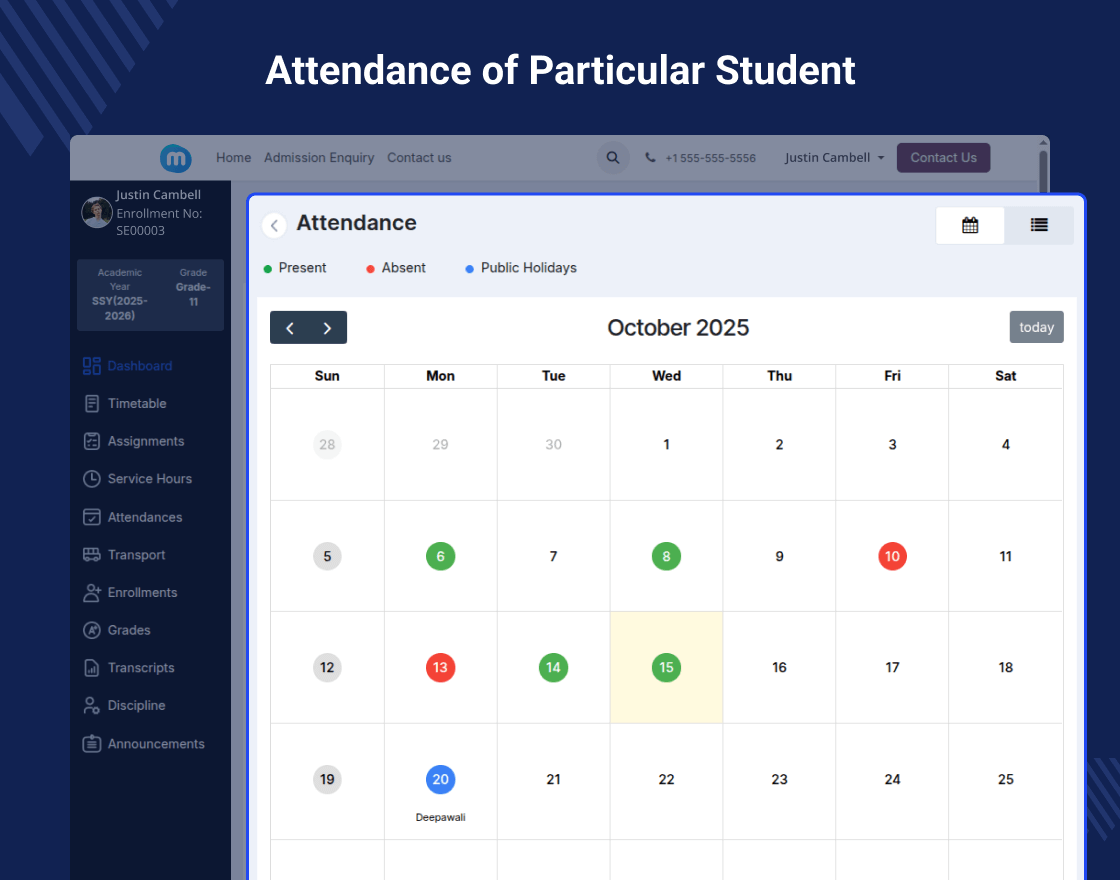
Task: Click the Grades icon in sidebar
Action: [x=91, y=630]
